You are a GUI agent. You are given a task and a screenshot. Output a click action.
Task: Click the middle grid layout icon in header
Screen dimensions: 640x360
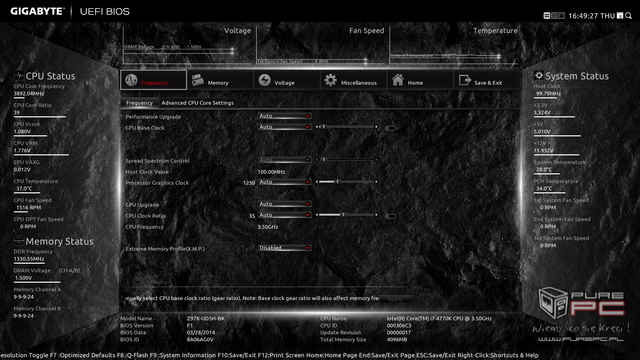click(554, 16)
